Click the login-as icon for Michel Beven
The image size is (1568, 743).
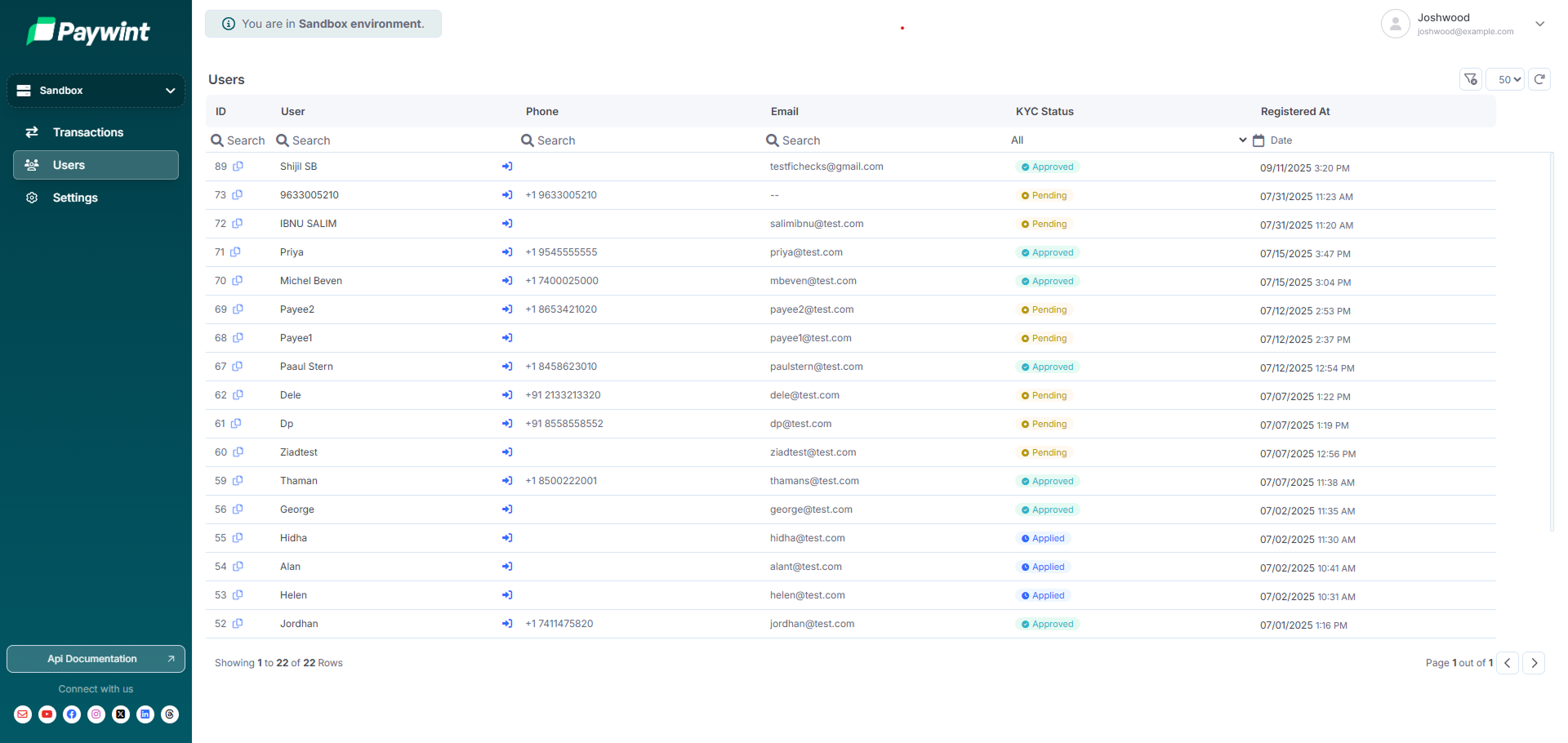point(507,280)
